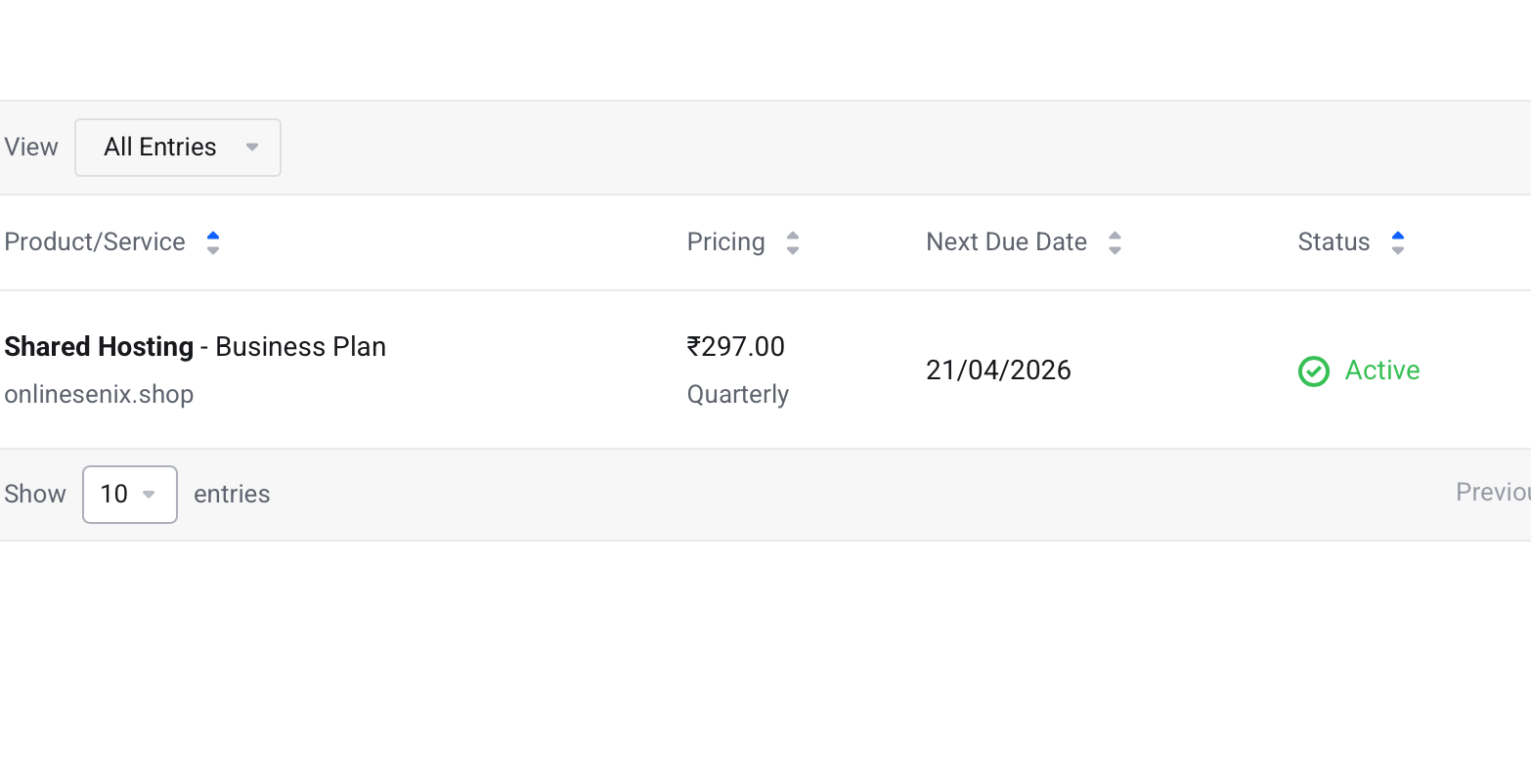1531x784 pixels.
Task: Click the green Active checkmark icon
Action: tap(1313, 371)
